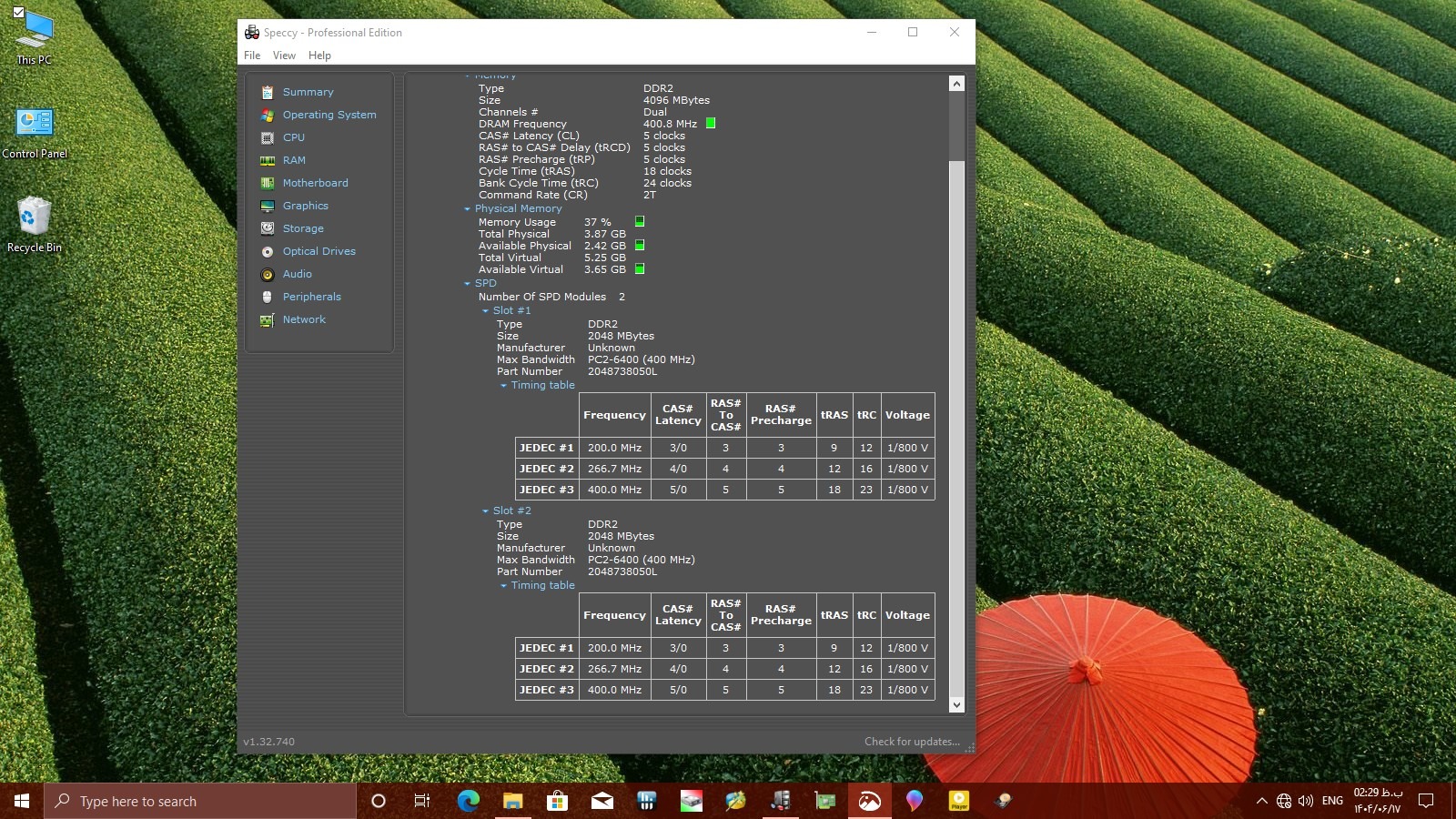Screen dimensions: 1456x819
Task: Click the Number Of SPD Modules row
Action: coord(551,297)
